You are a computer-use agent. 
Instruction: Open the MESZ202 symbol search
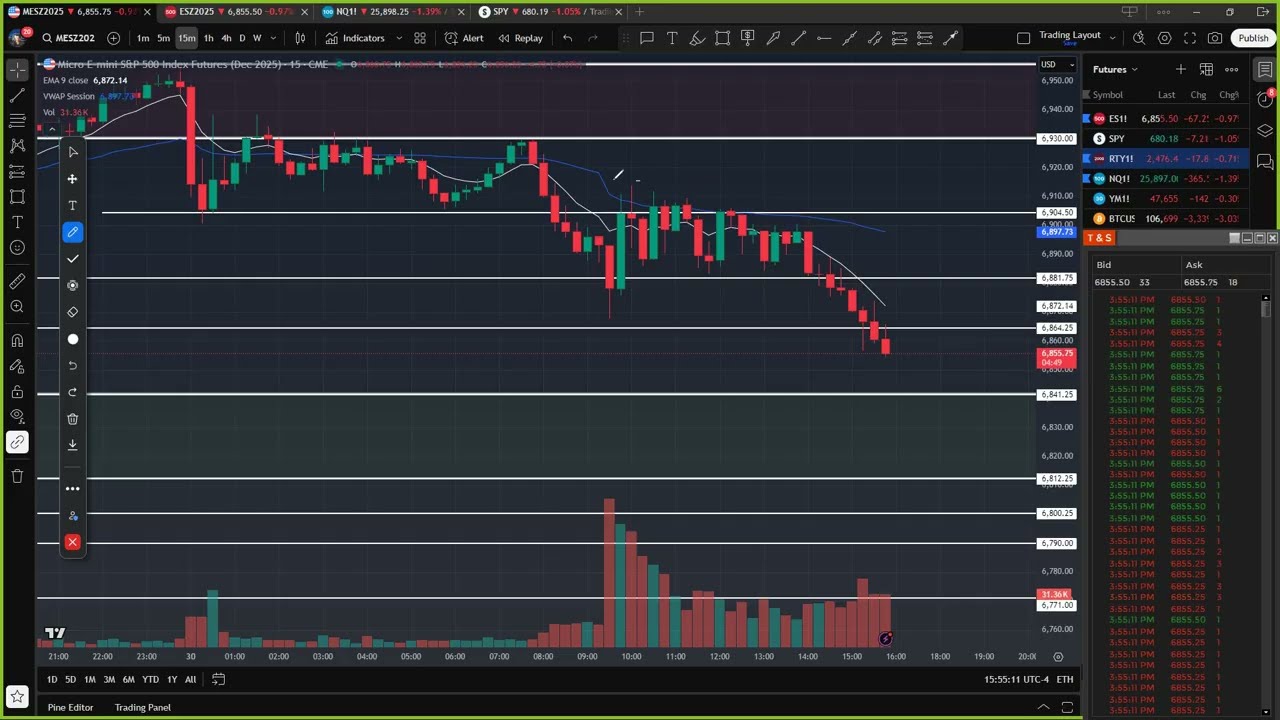(68, 38)
